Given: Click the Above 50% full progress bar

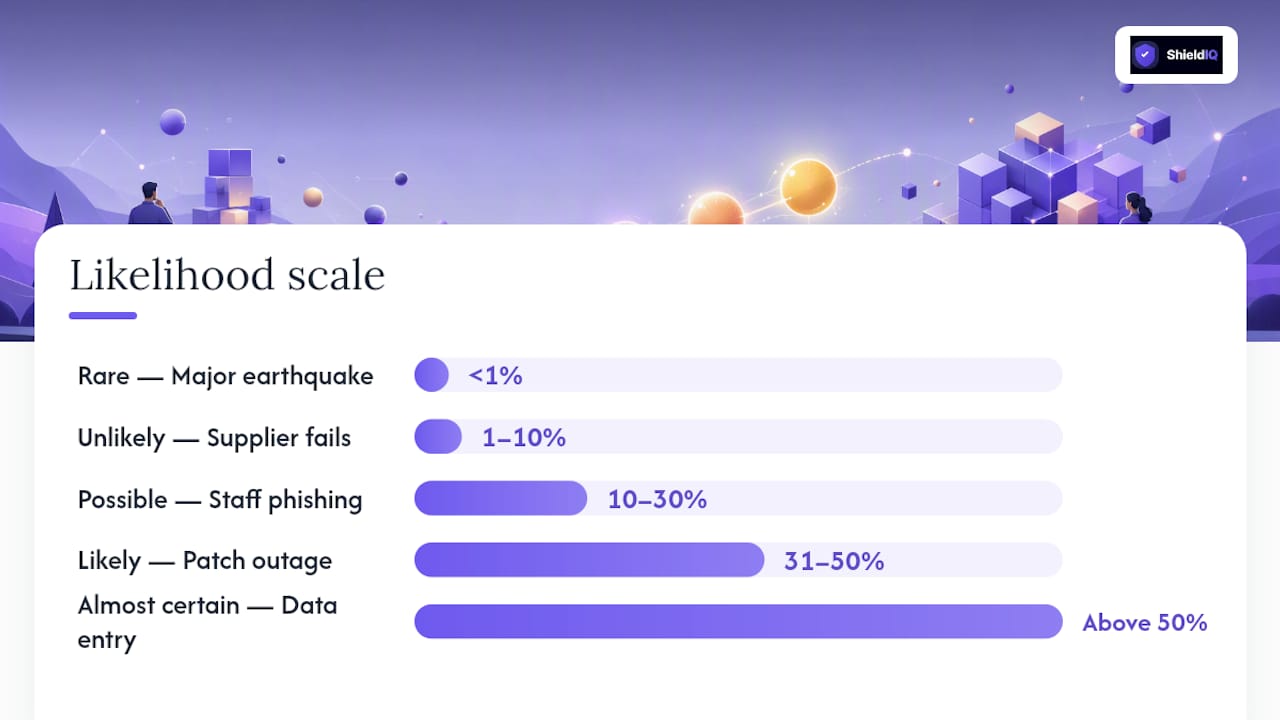Looking at the screenshot, I should 738,621.
